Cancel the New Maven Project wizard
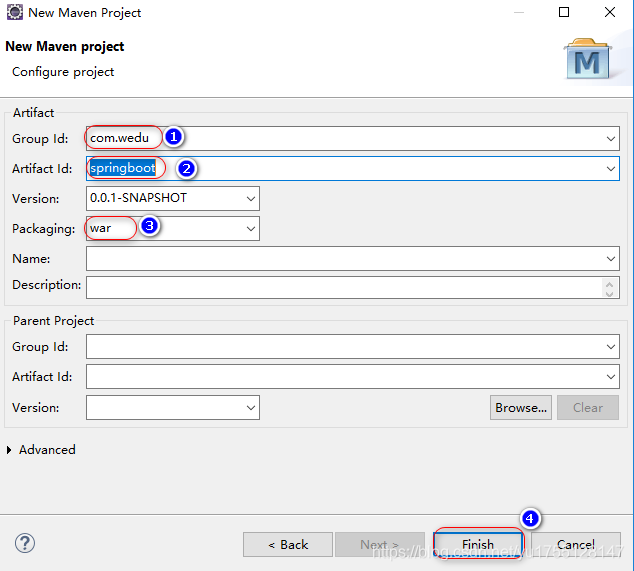Image resolution: width=634 pixels, height=571 pixels. [576, 544]
